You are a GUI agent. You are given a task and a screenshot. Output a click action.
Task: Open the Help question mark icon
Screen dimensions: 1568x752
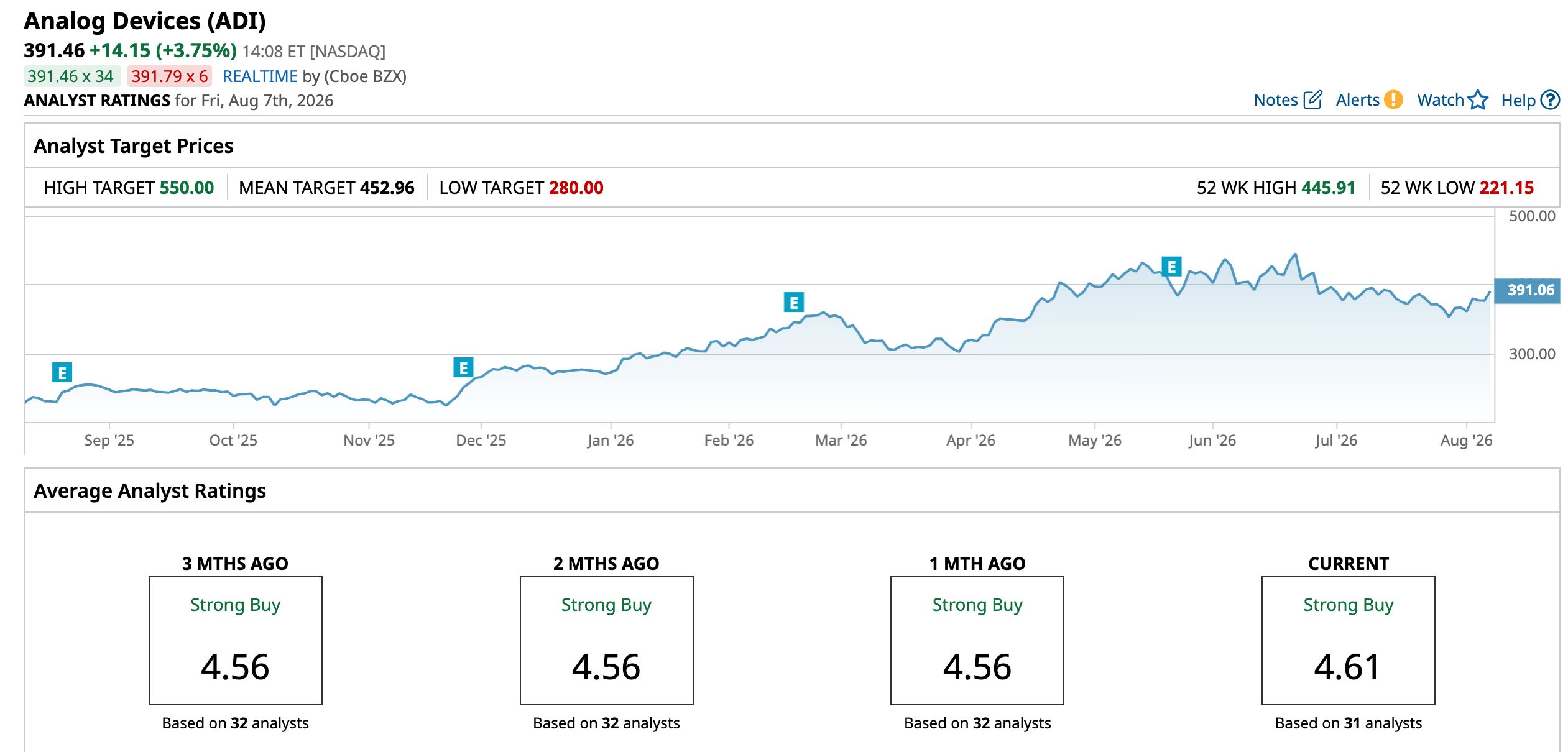pyautogui.click(x=1551, y=100)
